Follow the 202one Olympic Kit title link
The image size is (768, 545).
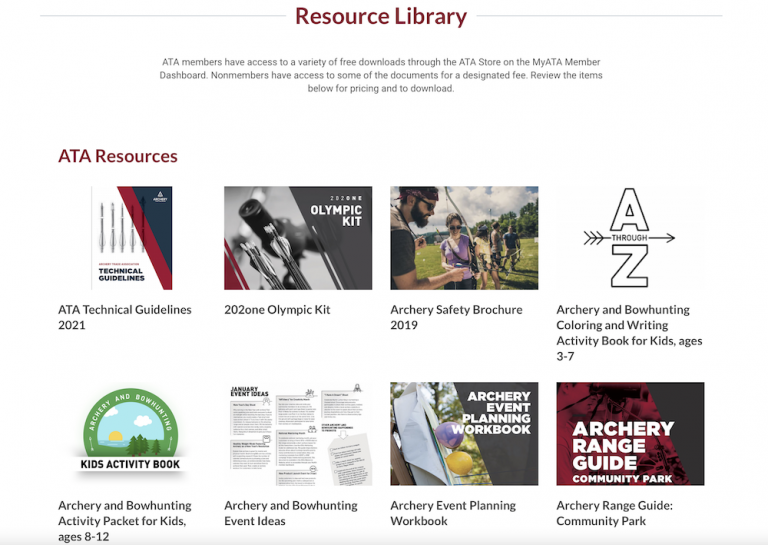[x=277, y=310]
